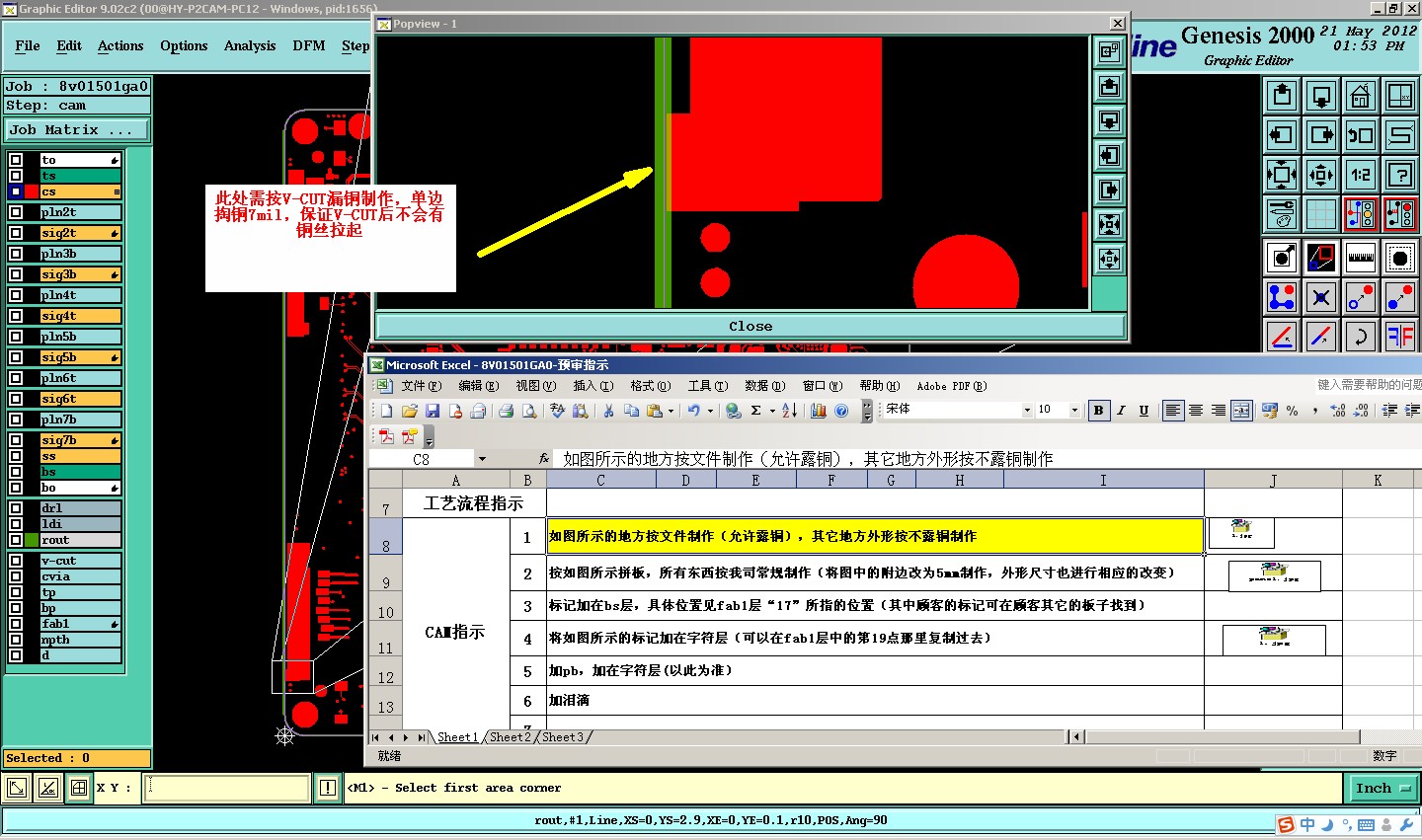Screen dimensions: 1422x840
Task: Click Bold formatting button in Excel
Action: point(1098,411)
